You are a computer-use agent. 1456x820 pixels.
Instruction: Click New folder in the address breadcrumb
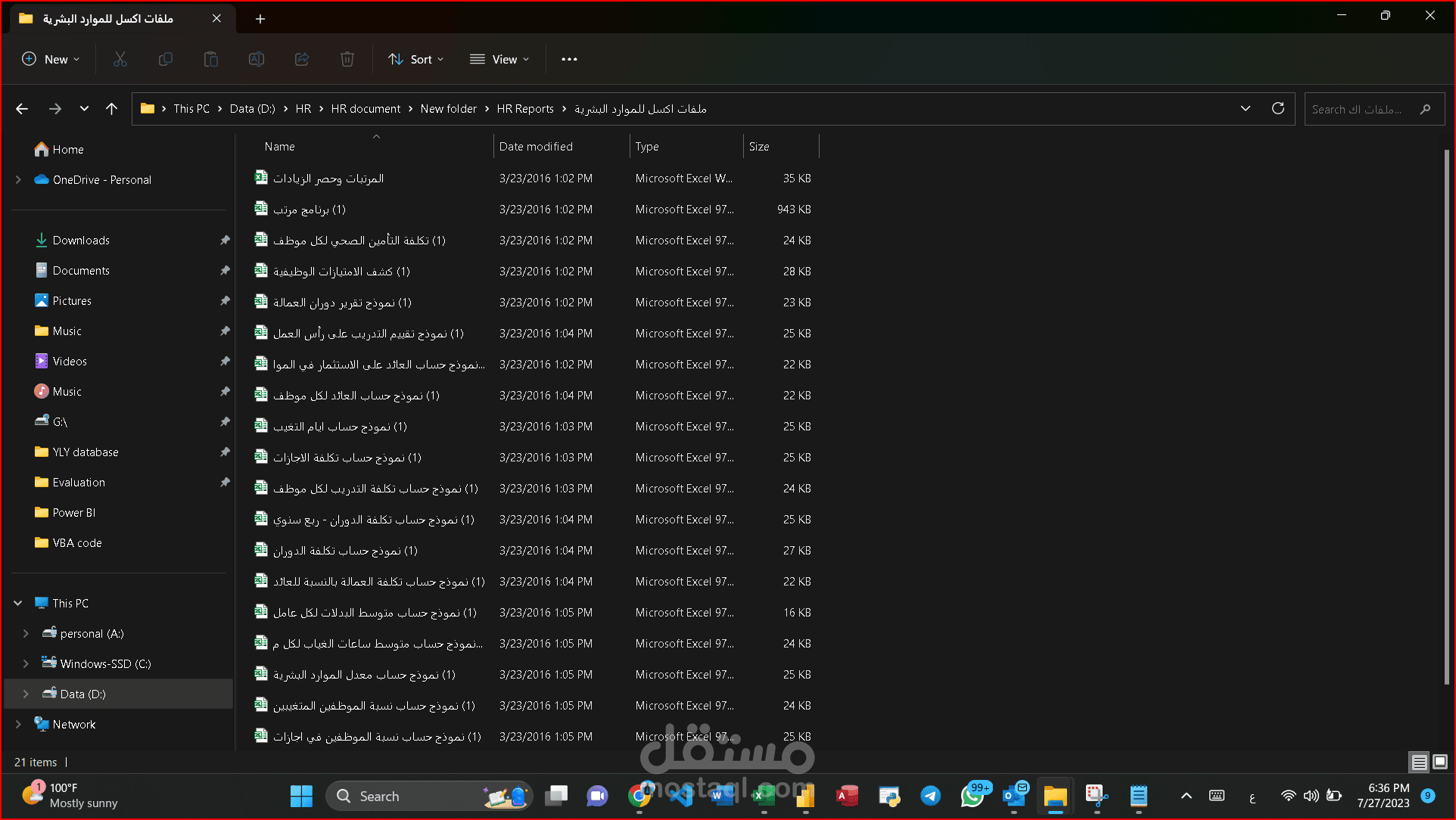[x=449, y=109]
